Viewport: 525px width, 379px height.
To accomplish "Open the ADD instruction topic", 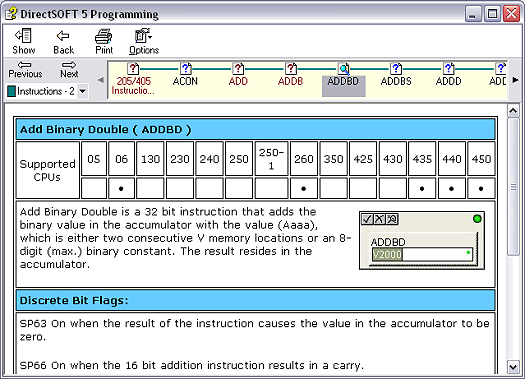I will tap(238, 75).
